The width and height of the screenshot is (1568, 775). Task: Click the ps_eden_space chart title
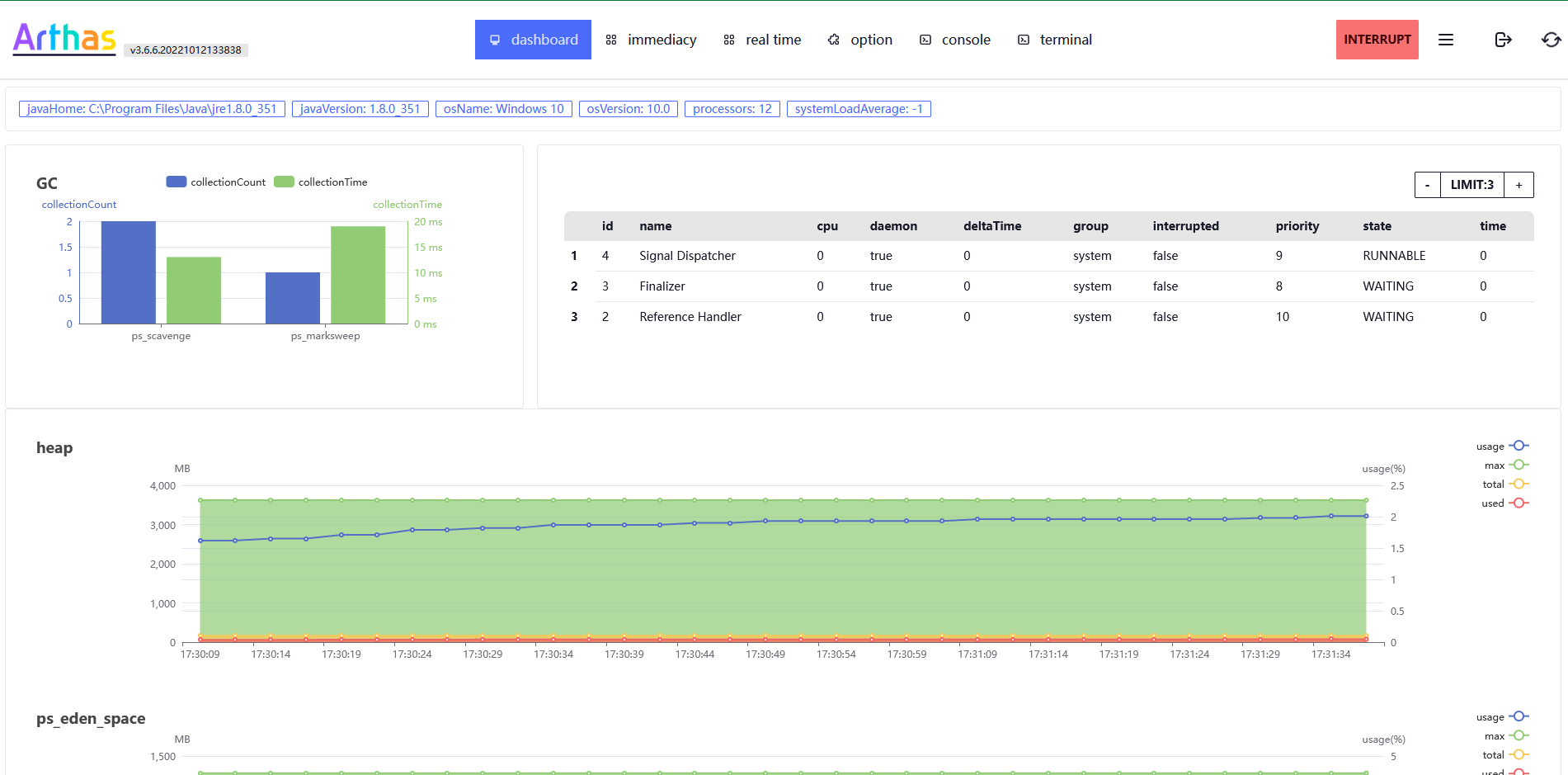(x=91, y=719)
